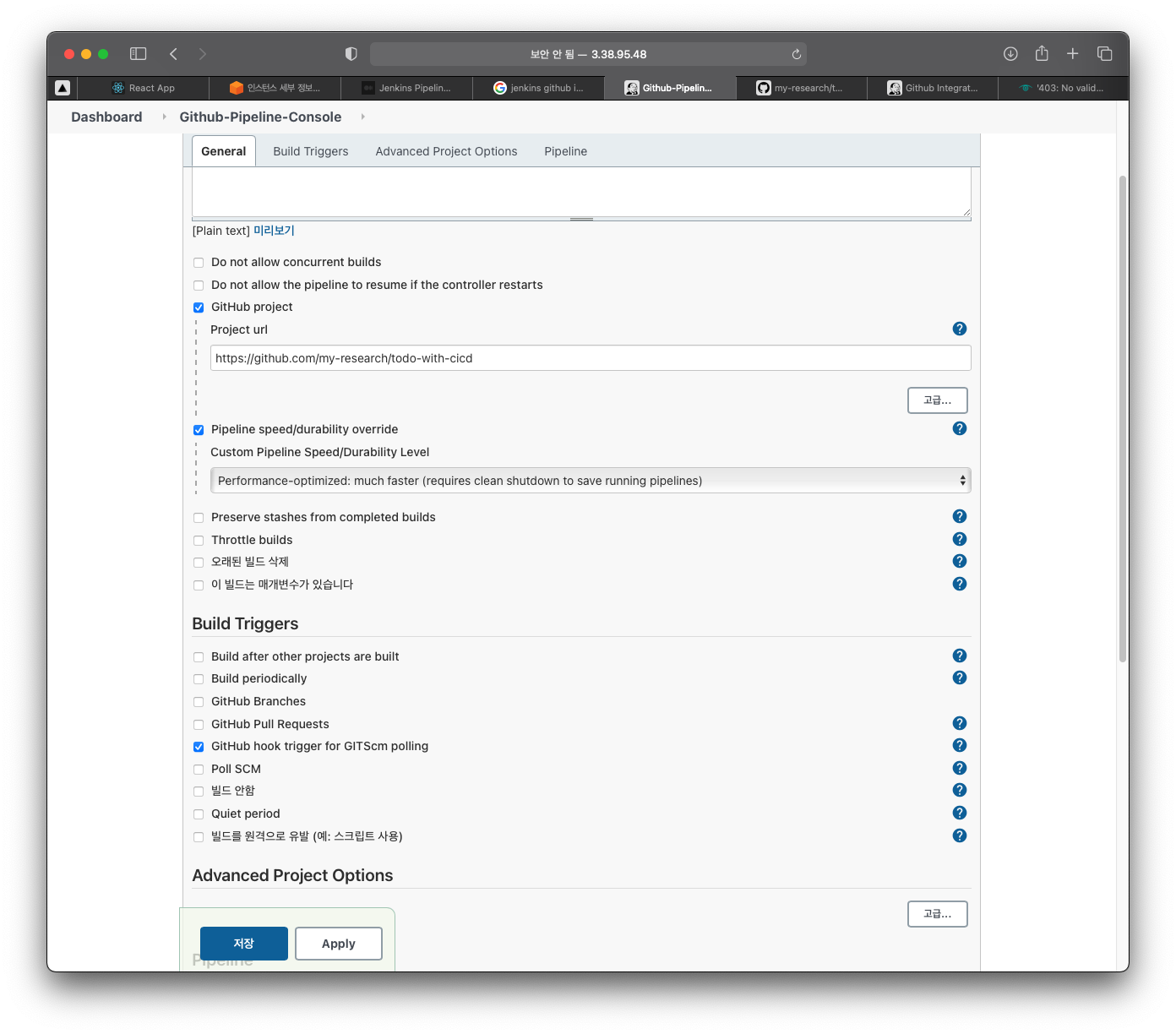This screenshot has height=1034, width=1176.
Task: Open help for 오래된 빌드 삭제 option
Action: pos(959,561)
